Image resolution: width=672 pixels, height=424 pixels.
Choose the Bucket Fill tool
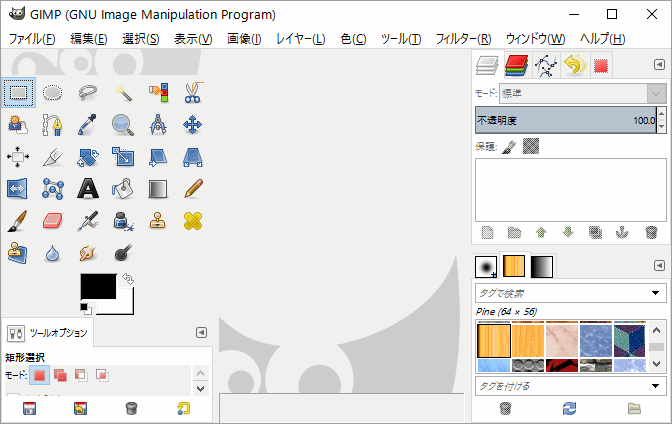click(123, 189)
